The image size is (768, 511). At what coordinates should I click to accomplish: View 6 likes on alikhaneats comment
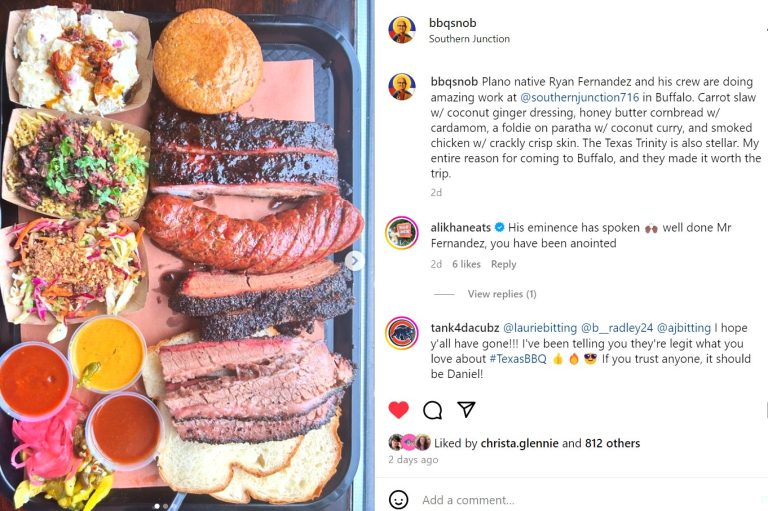click(466, 264)
